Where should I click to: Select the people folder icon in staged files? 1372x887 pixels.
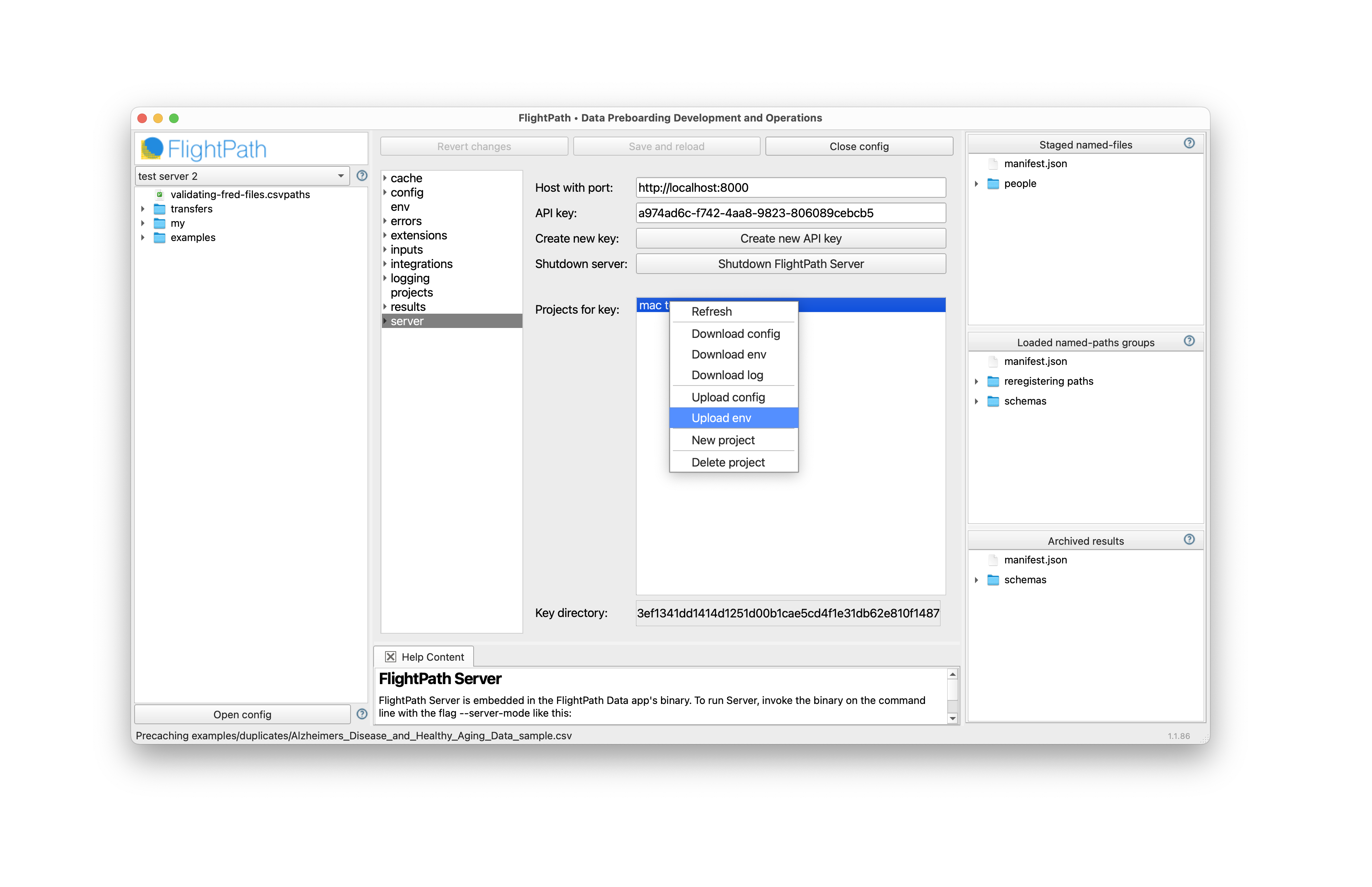pyautogui.click(x=992, y=184)
